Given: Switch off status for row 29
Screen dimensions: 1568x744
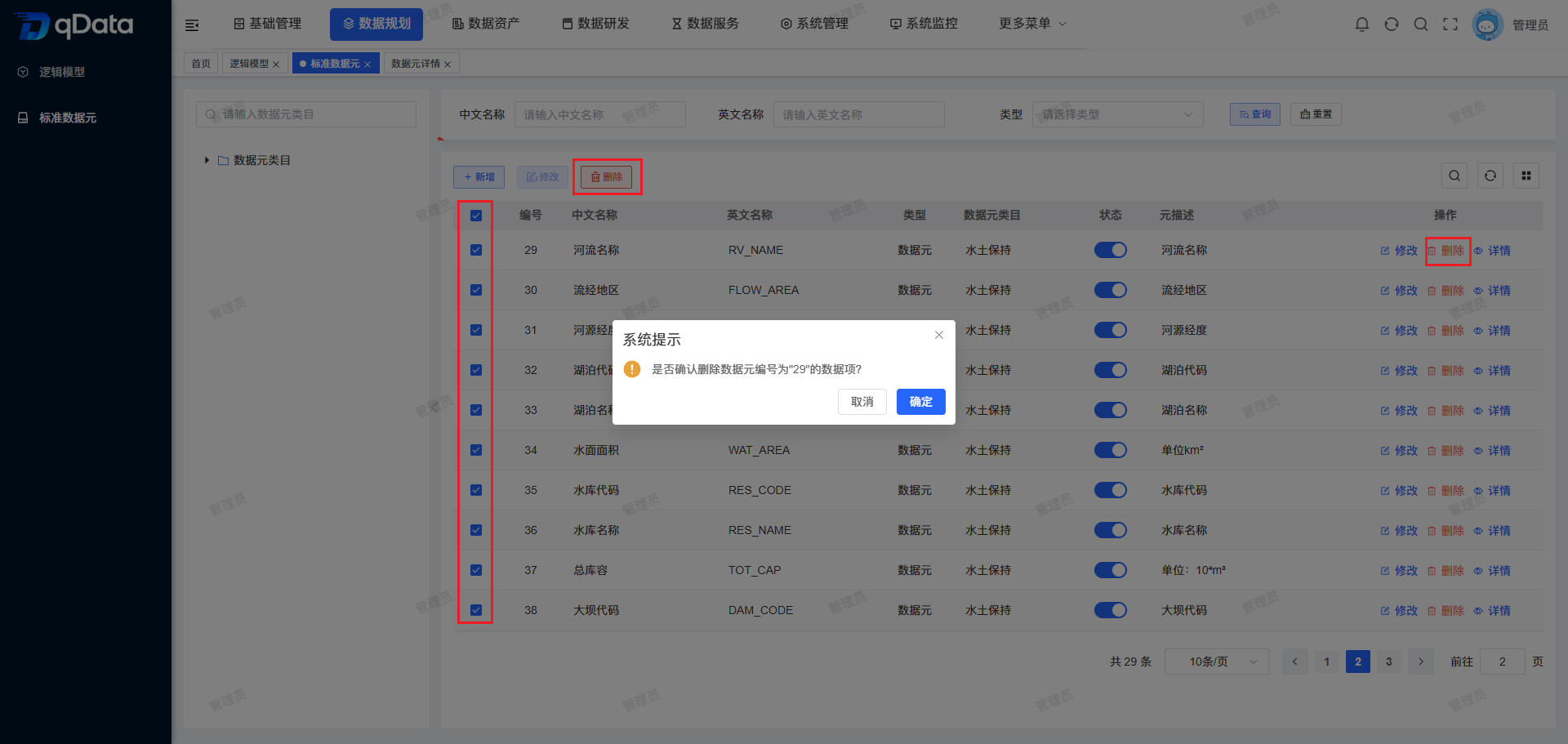Looking at the screenshot, I should point(1111,250).
